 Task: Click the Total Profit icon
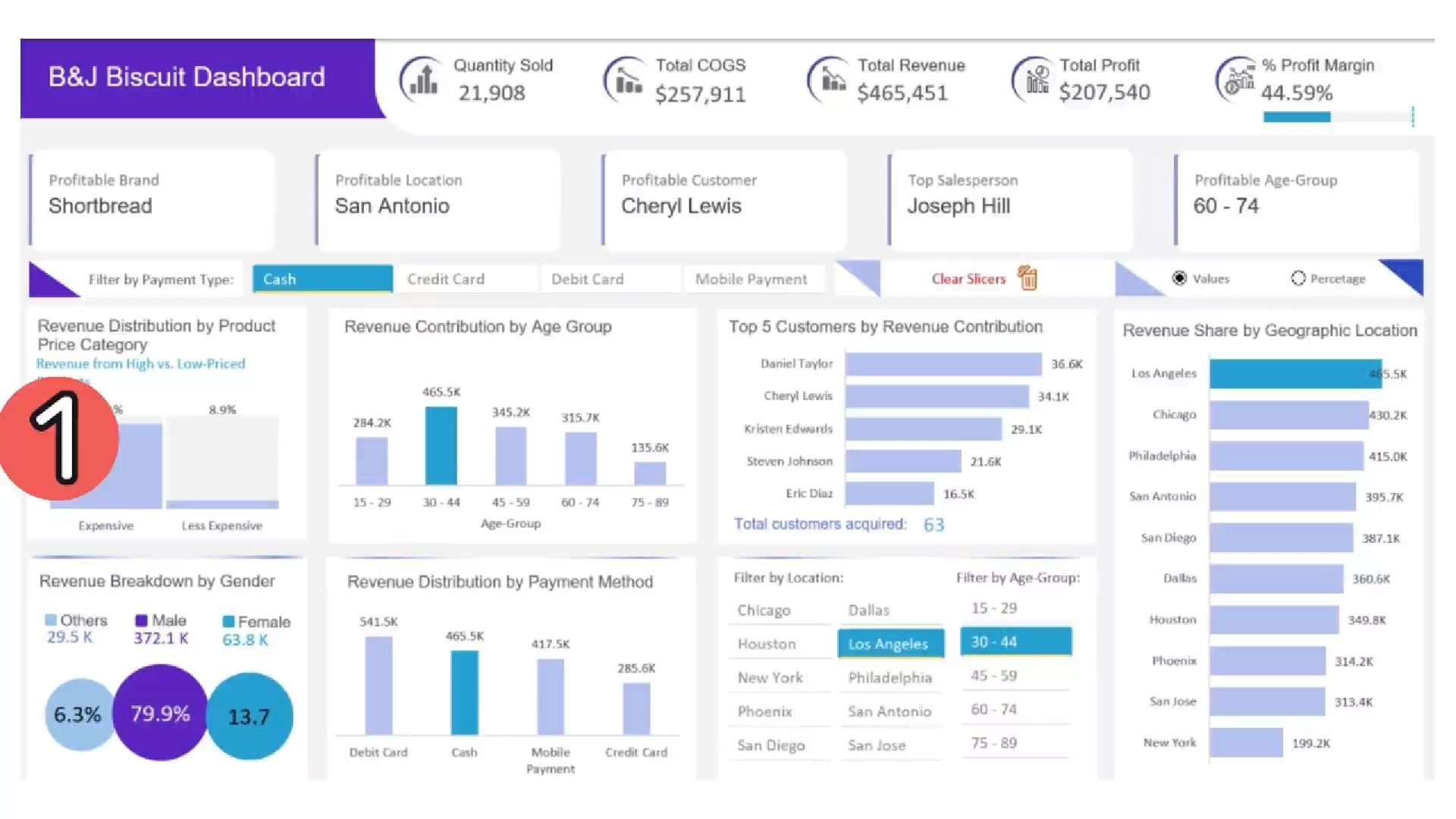point(1034,79)
